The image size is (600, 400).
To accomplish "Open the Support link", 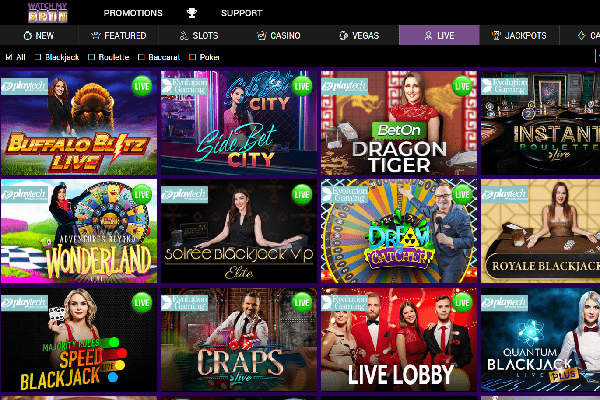I will (241, 13).
